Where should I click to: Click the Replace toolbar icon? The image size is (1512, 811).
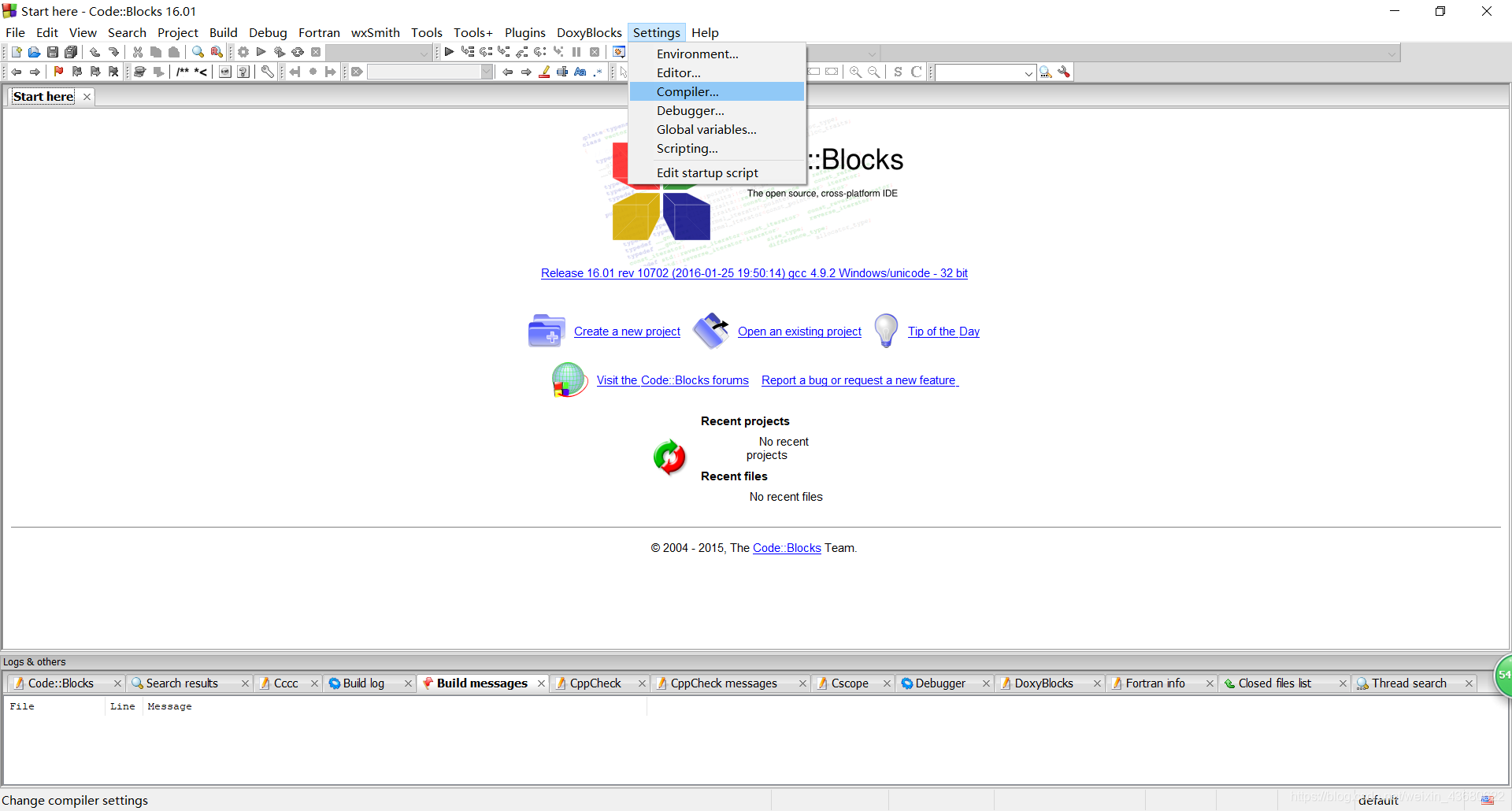217,52
